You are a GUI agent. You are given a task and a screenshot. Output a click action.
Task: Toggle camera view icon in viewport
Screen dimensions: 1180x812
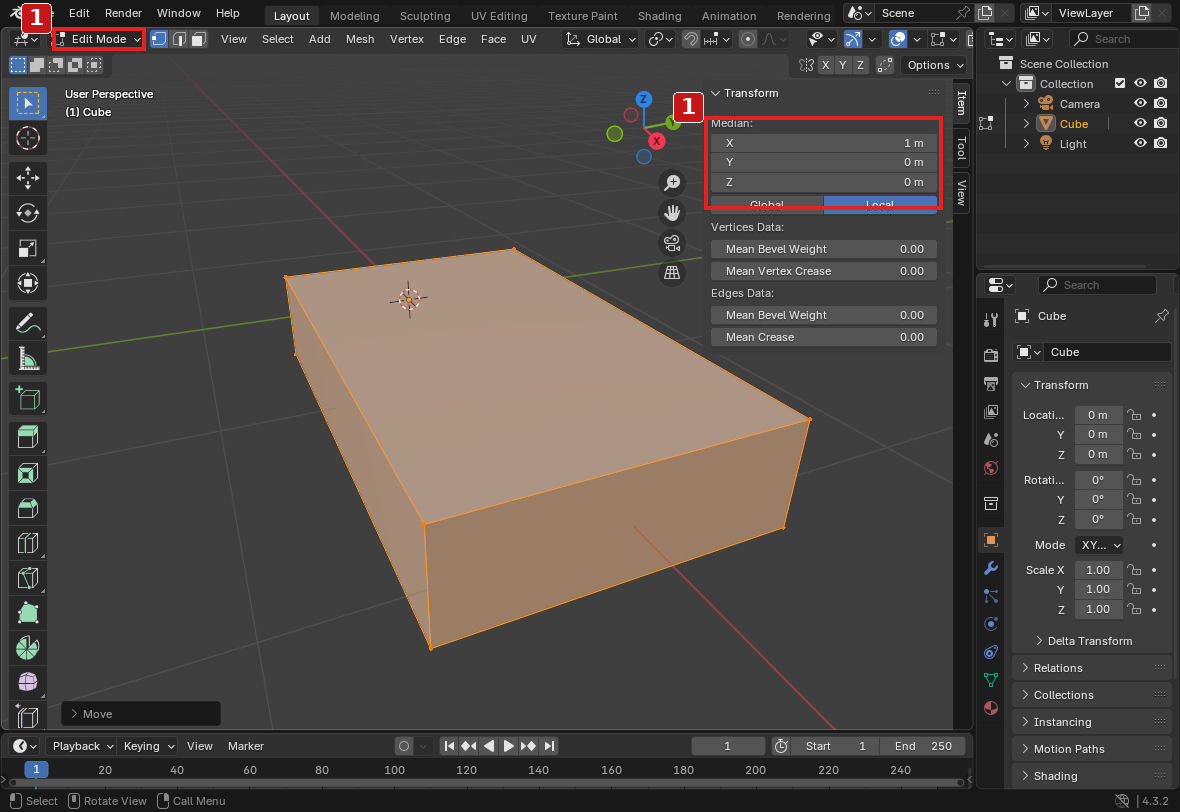tap(672, 243)
